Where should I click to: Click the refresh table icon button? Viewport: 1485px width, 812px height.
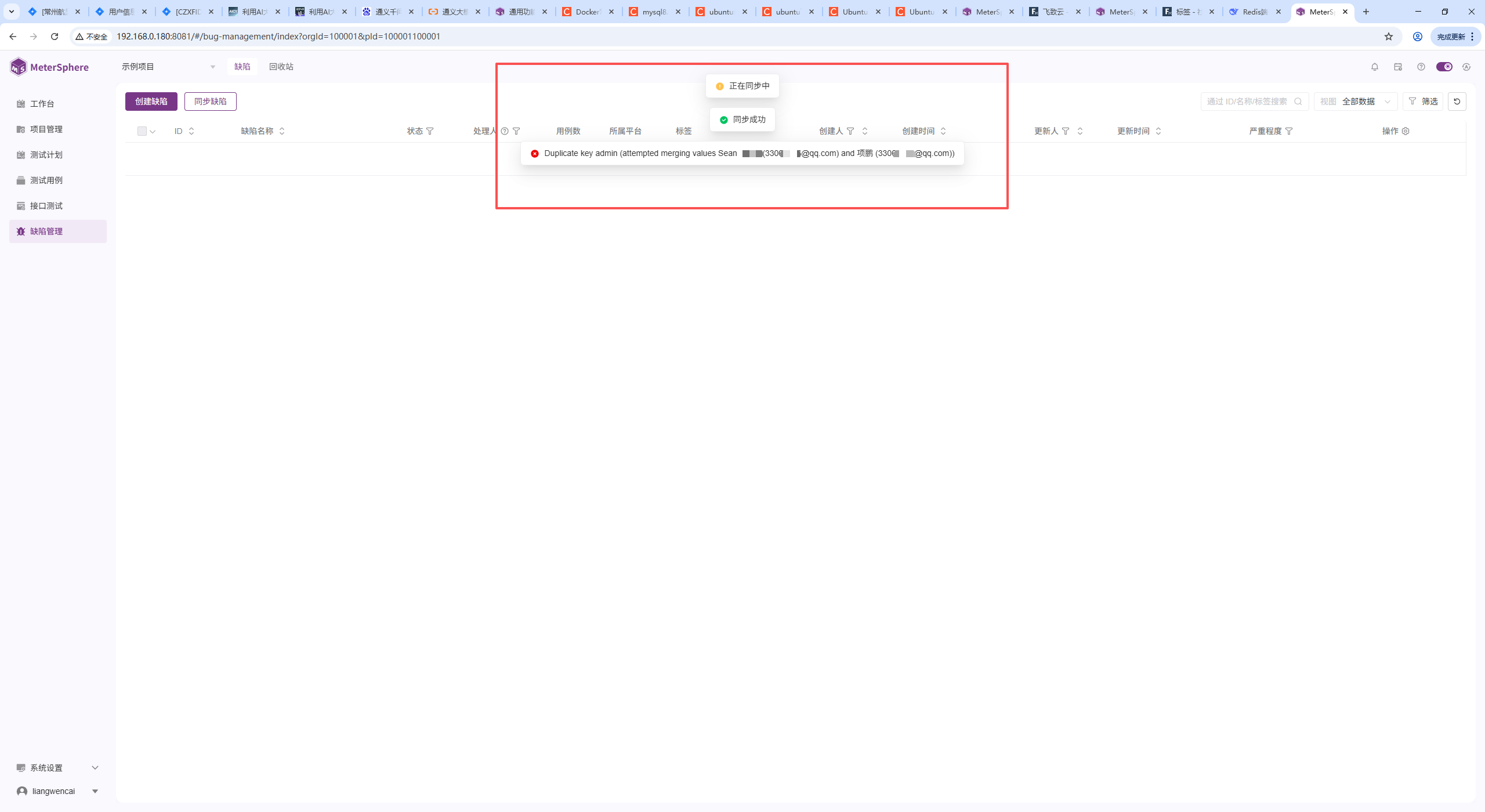(1457, 101)
